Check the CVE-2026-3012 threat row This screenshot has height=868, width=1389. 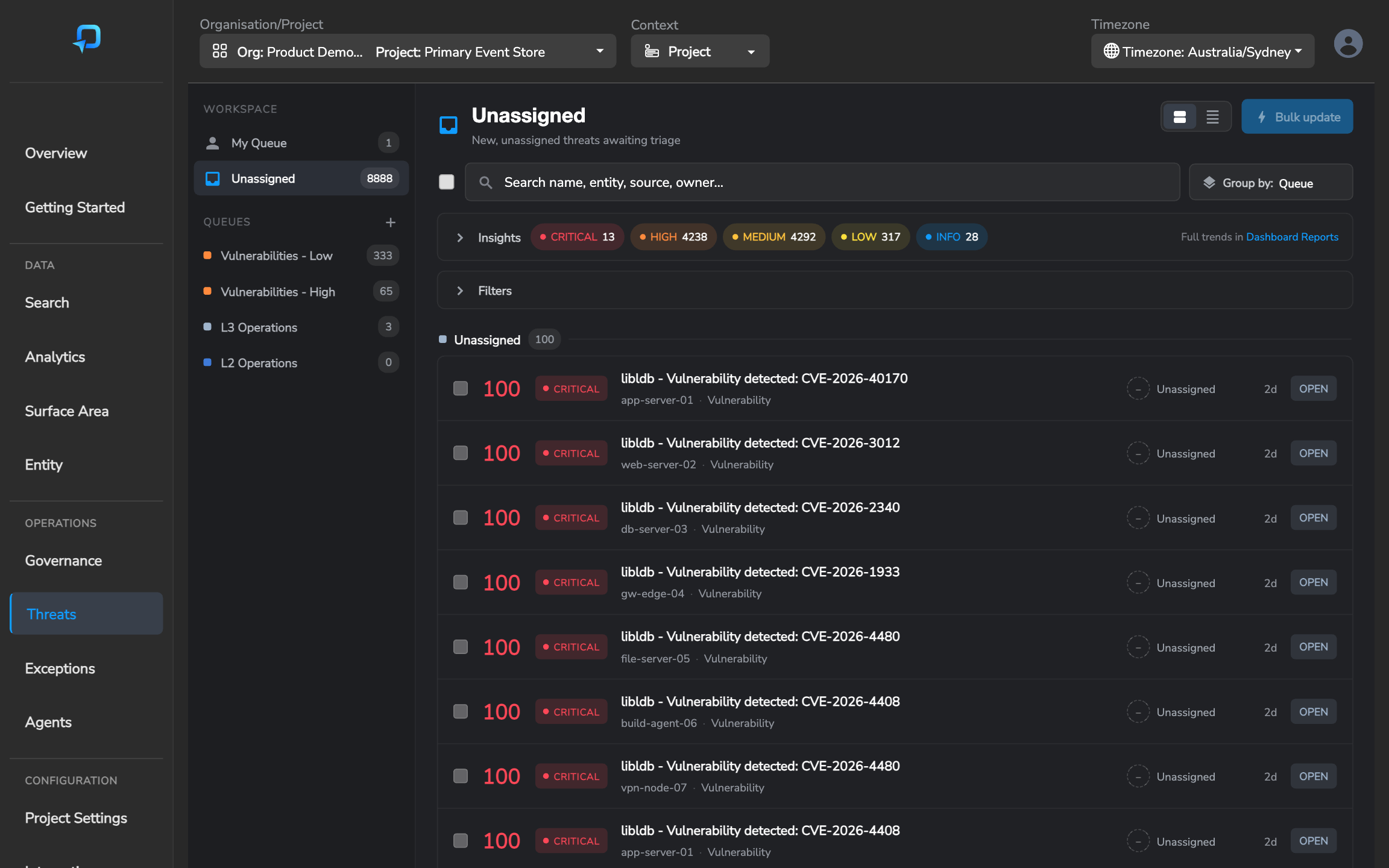[x=461, y=453]
